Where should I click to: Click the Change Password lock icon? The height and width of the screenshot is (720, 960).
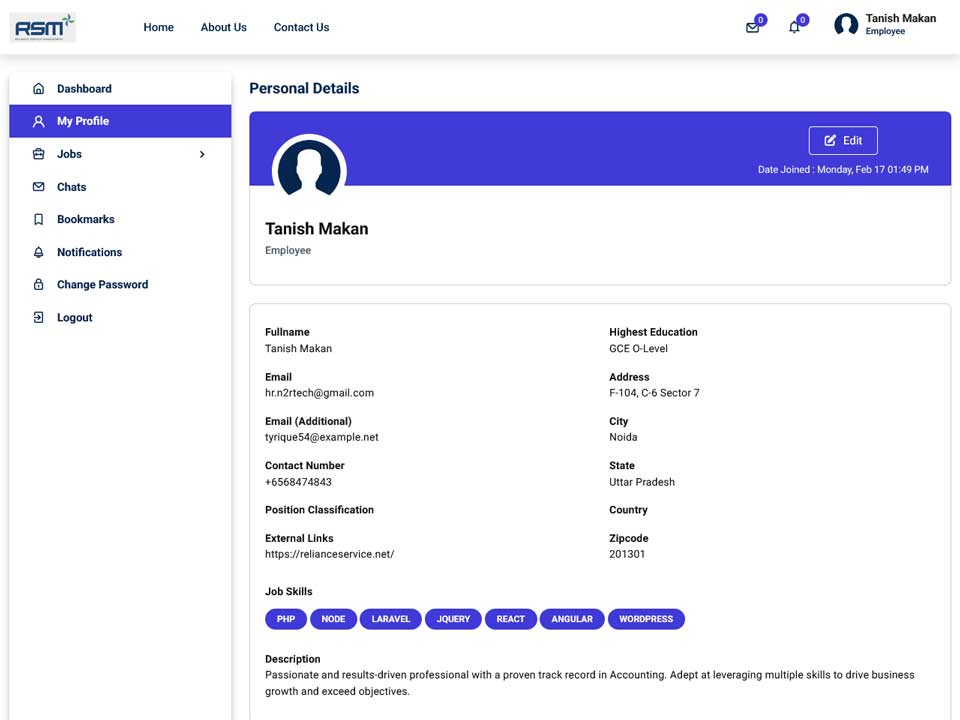click(39, 285)
